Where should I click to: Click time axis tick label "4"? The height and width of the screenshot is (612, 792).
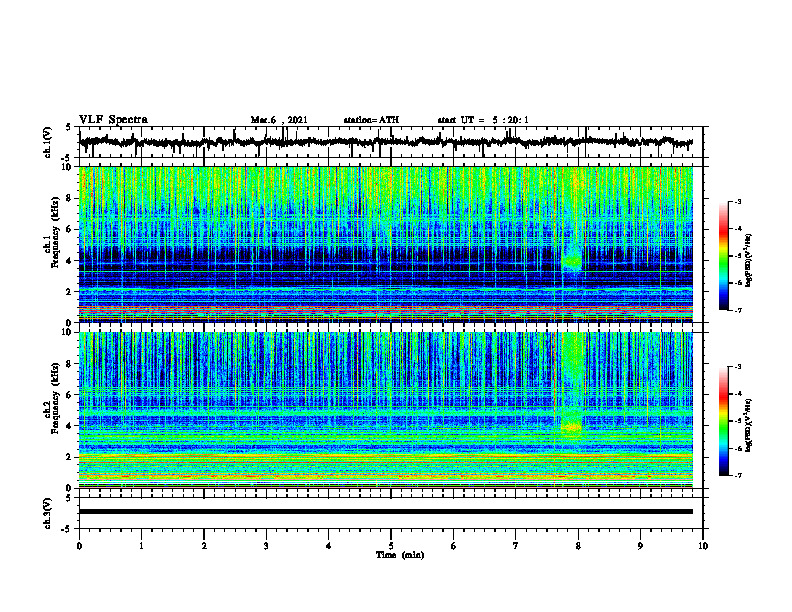329,546
